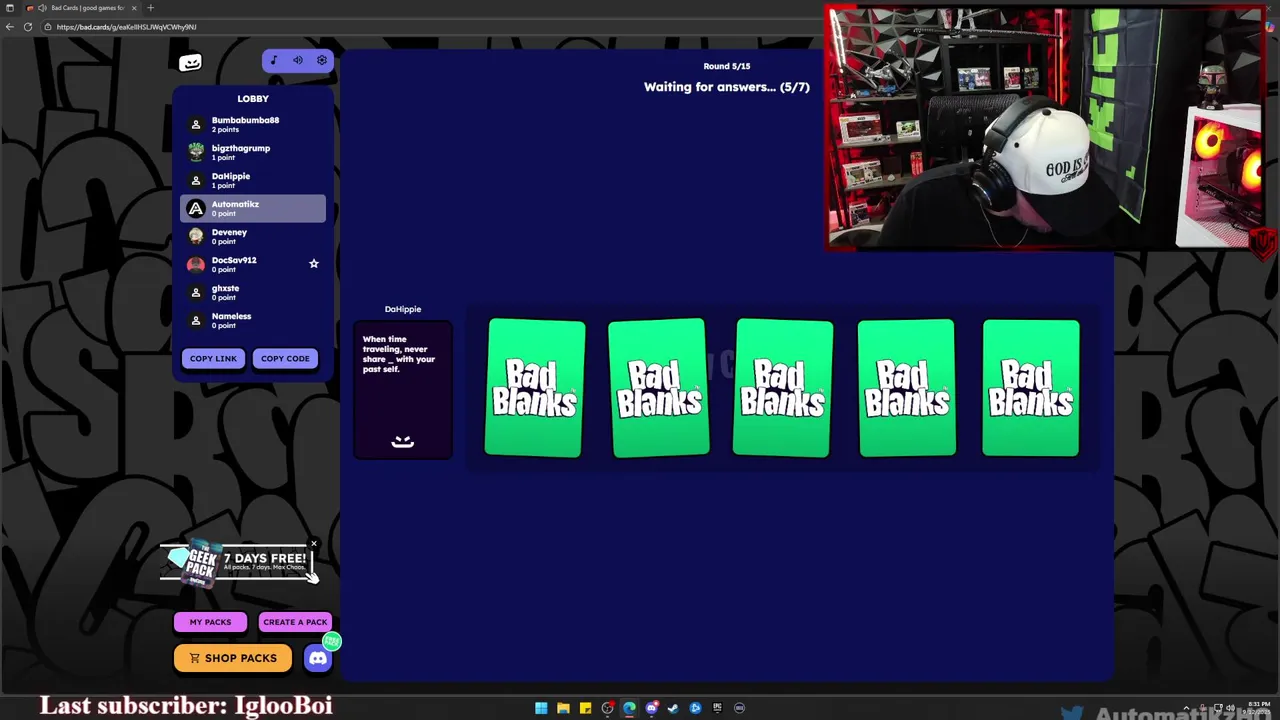Reload the browser page
The image size is (1280, 720).
coord(28,27)
